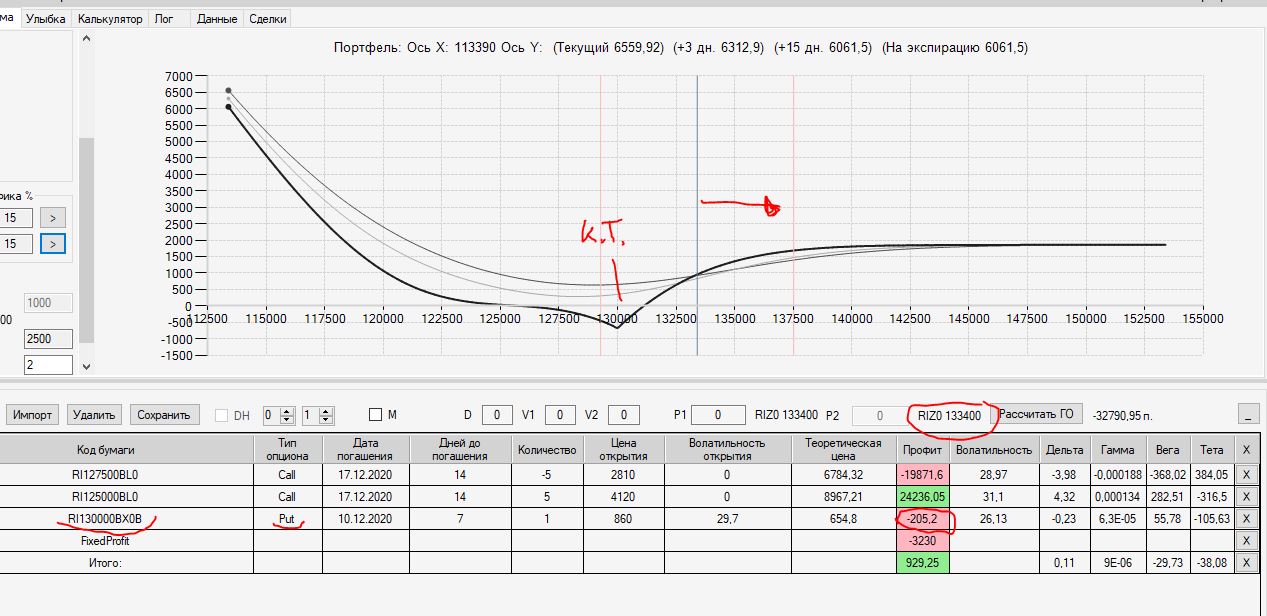
Task: Click the Тип опциона column header
Action: [x=288, y=449]
